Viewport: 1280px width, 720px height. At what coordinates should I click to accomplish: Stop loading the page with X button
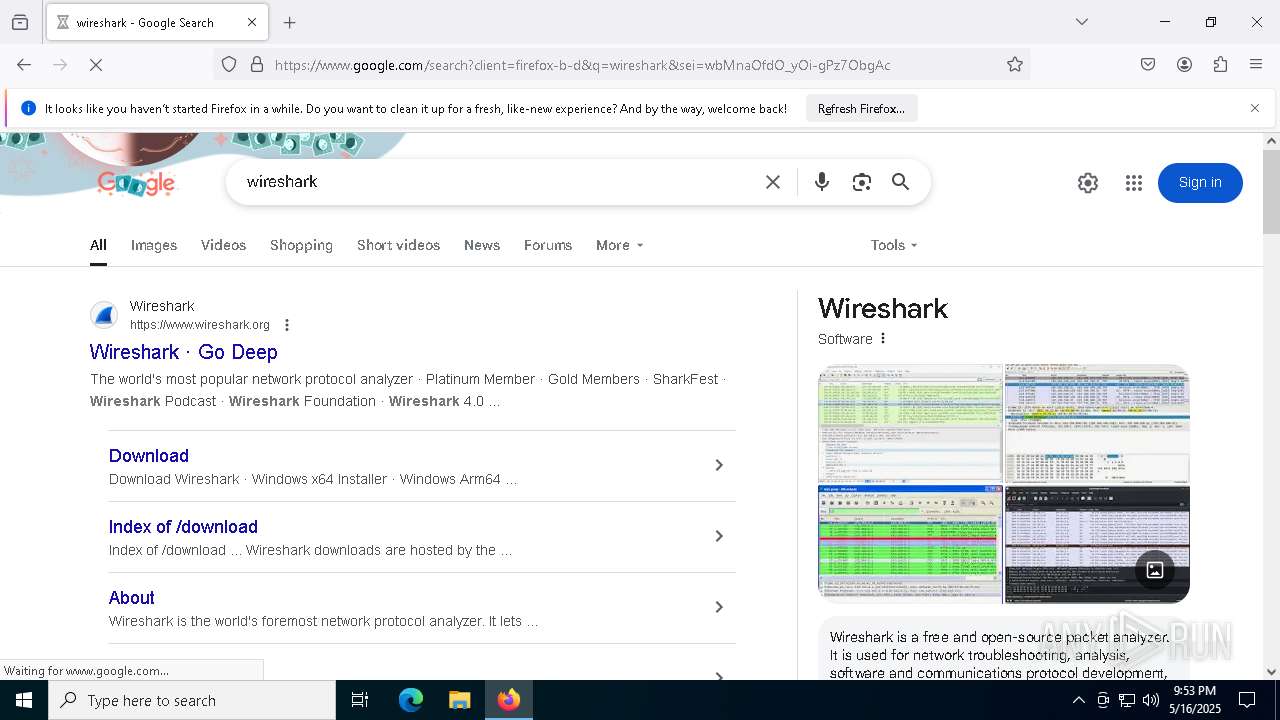tap(96, 65)
